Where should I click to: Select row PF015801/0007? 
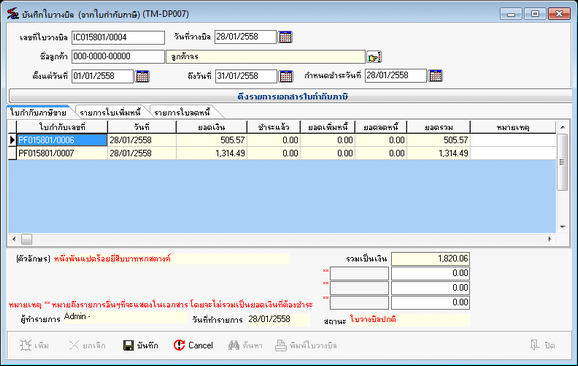click(x=62, y=153)
